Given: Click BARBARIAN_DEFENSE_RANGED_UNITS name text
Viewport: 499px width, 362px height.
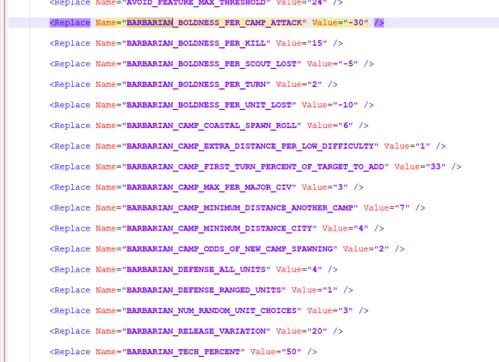Looking at the screenshot, I should (x=204, y=290).
